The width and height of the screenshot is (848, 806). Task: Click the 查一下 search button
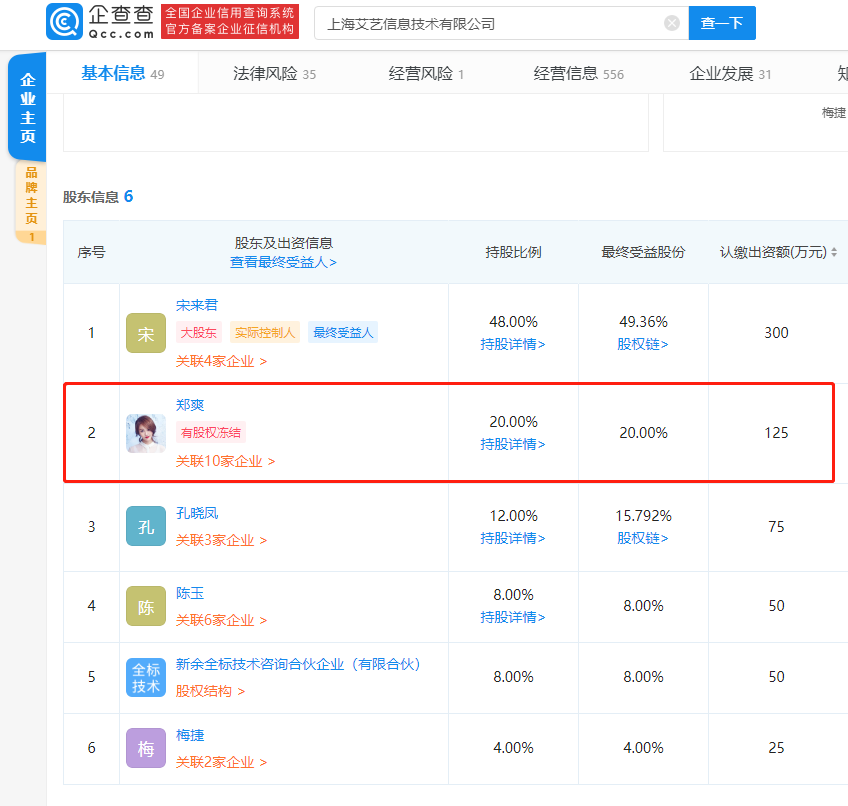point(722,22)
